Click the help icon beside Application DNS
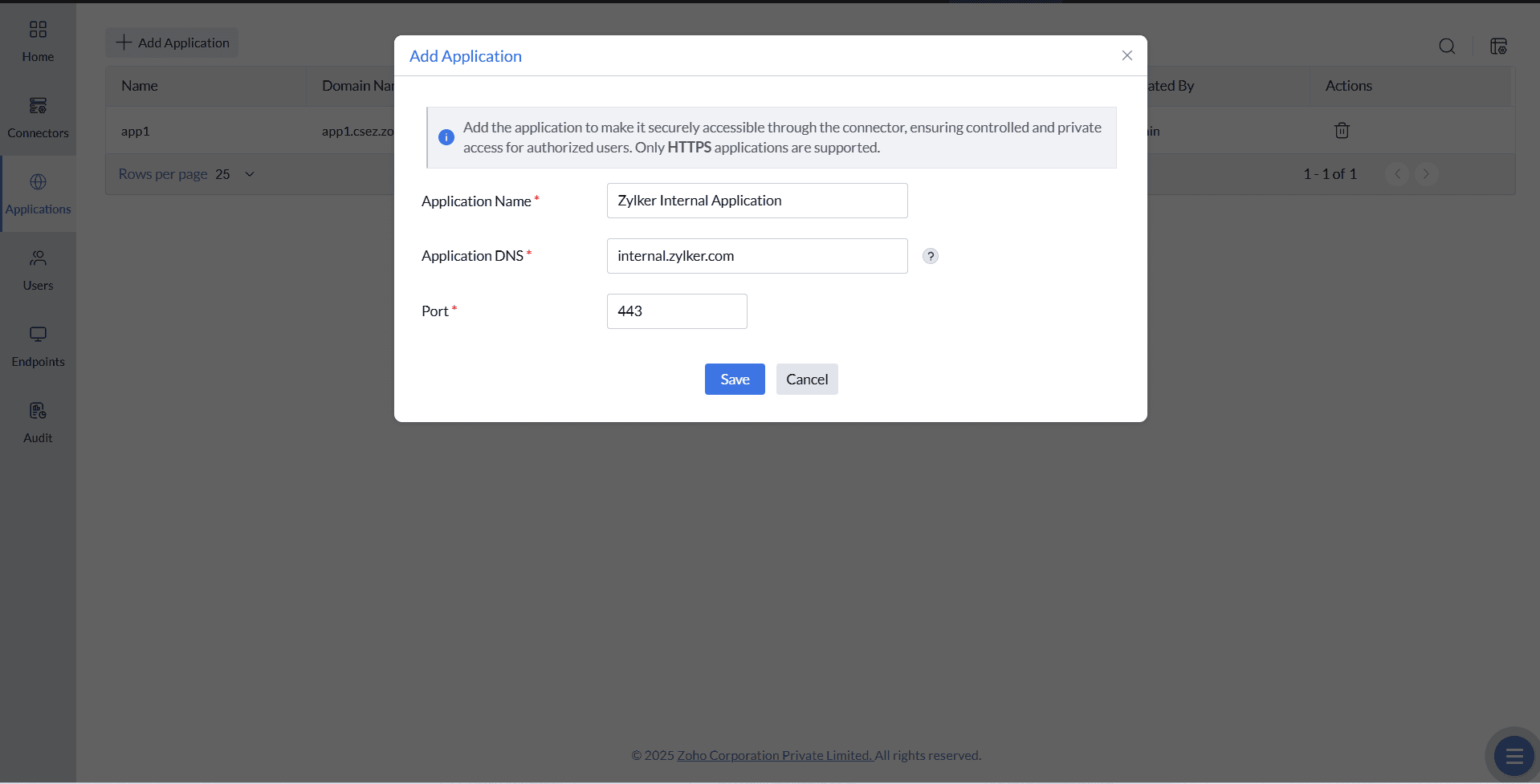This screenshot has width=1540, height=784. click(x=930, y=256)
